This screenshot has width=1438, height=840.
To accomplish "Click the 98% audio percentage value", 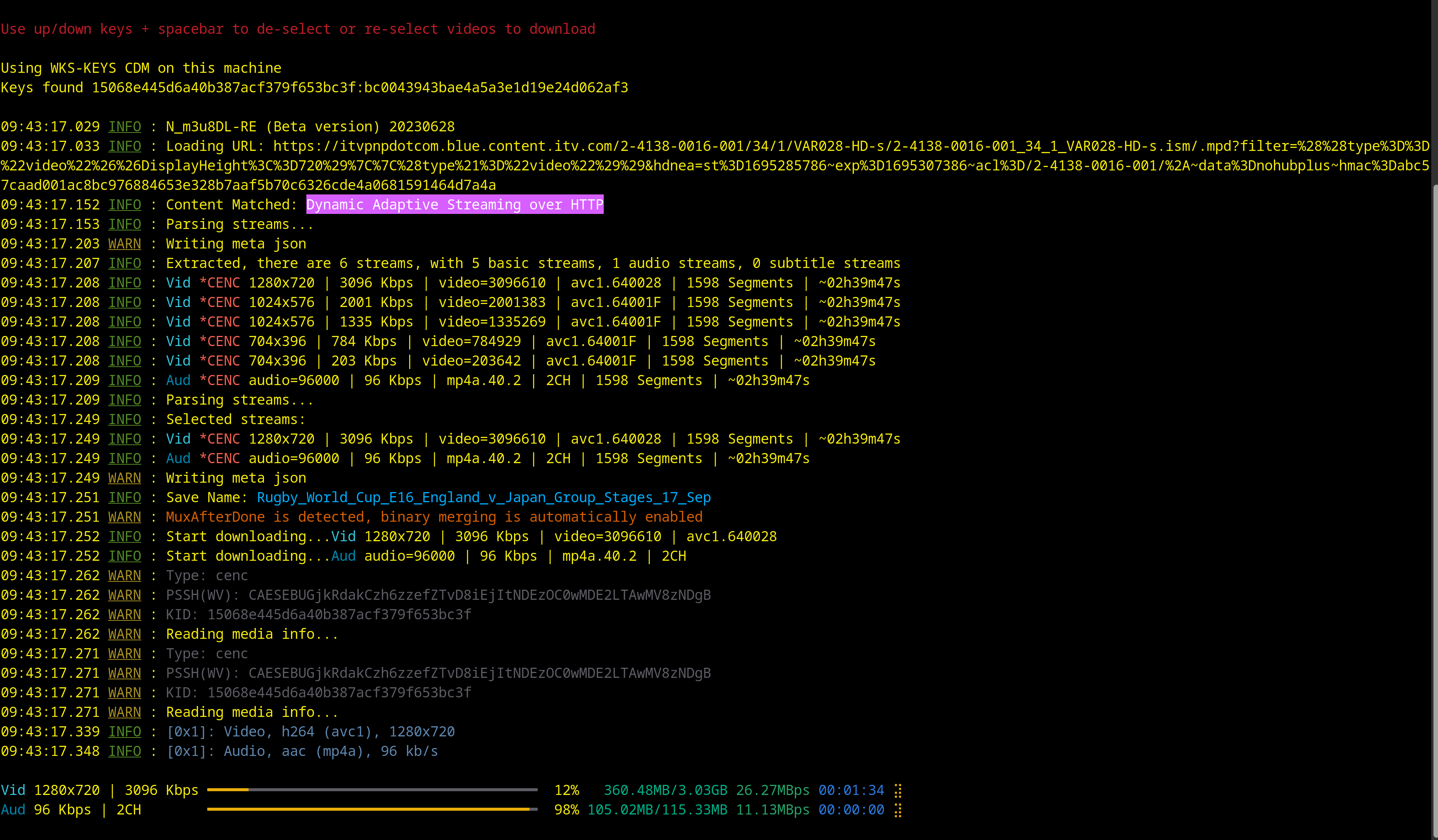I will 567,810.
